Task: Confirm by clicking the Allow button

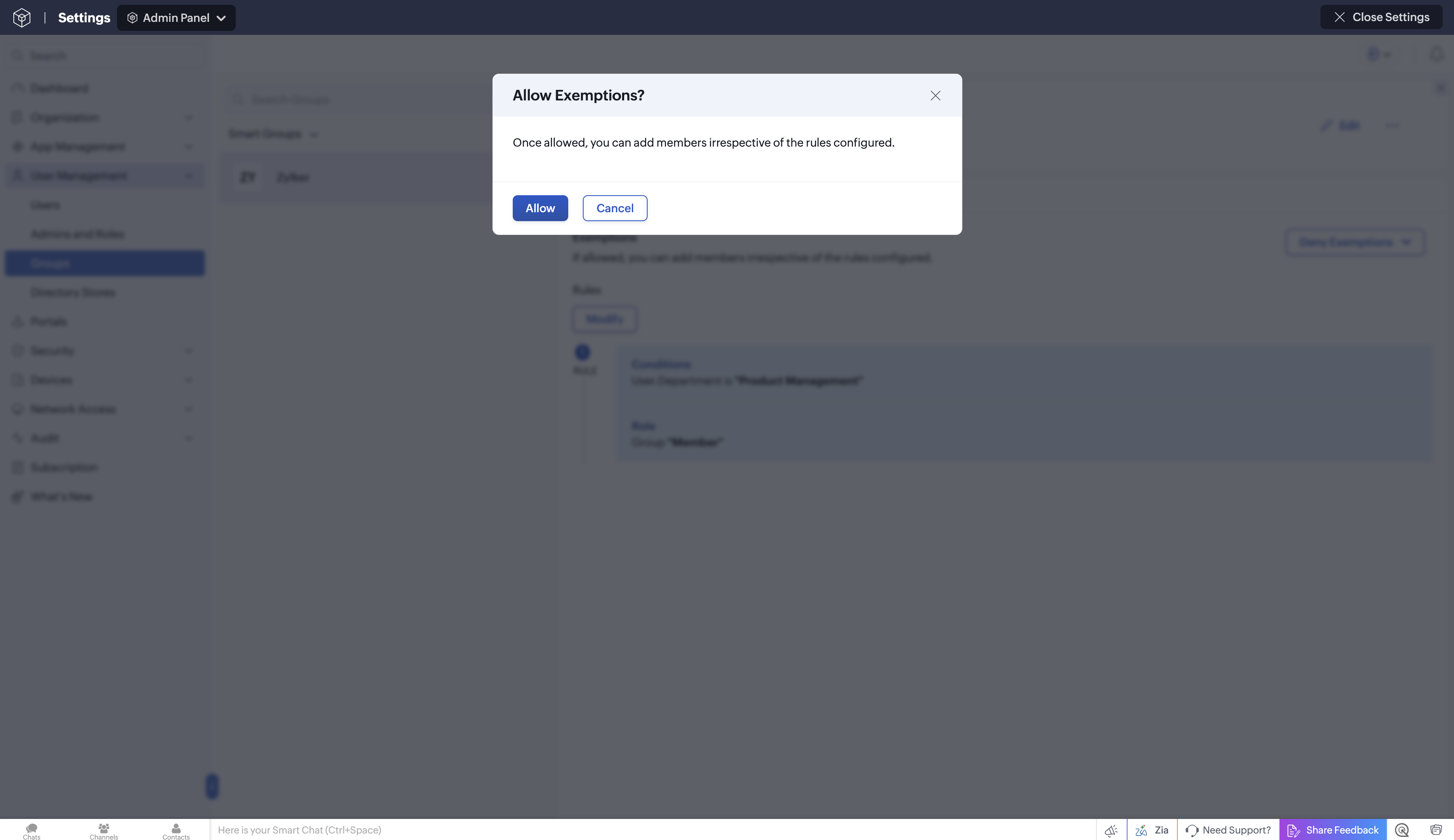Action: click(x=540, y=208)
